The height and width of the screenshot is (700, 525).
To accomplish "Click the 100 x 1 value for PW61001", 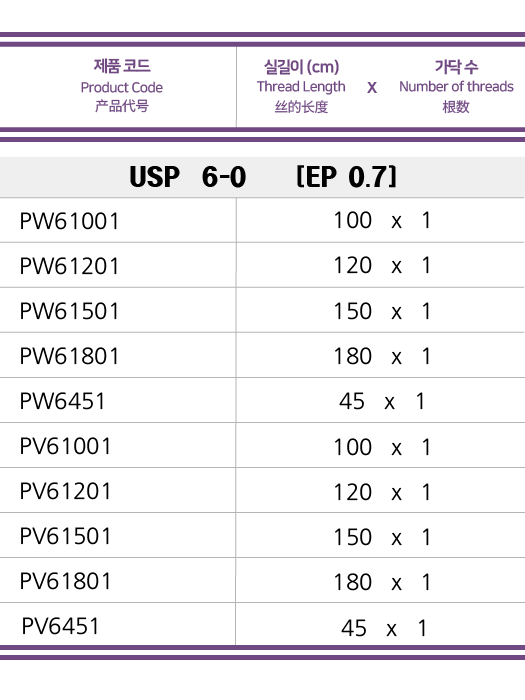I will pos(382,221).
